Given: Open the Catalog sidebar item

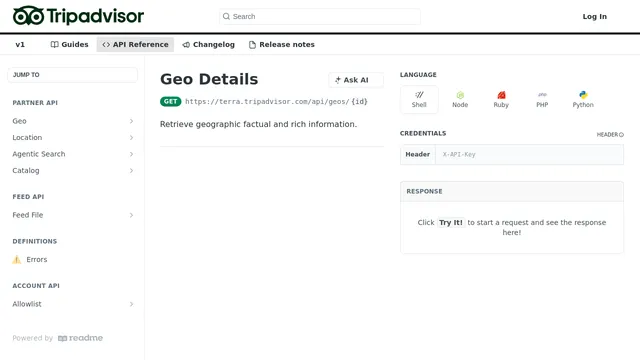Looking at the screenshot, I should click(x=73, y=171).
